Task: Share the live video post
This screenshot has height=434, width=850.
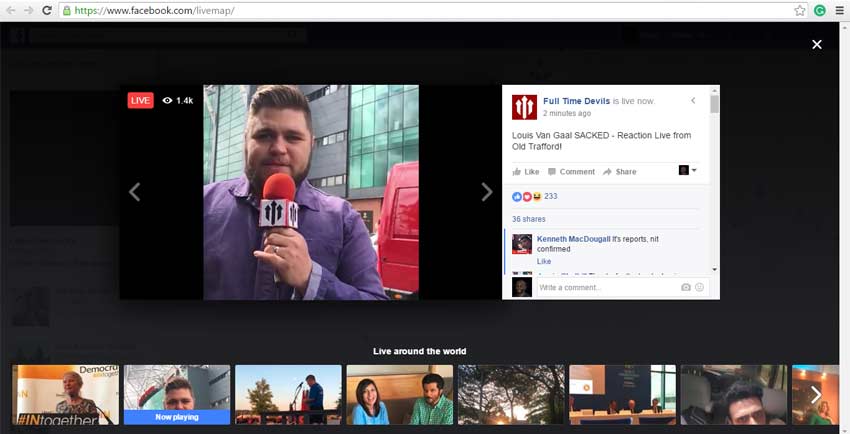Action: 620,172
